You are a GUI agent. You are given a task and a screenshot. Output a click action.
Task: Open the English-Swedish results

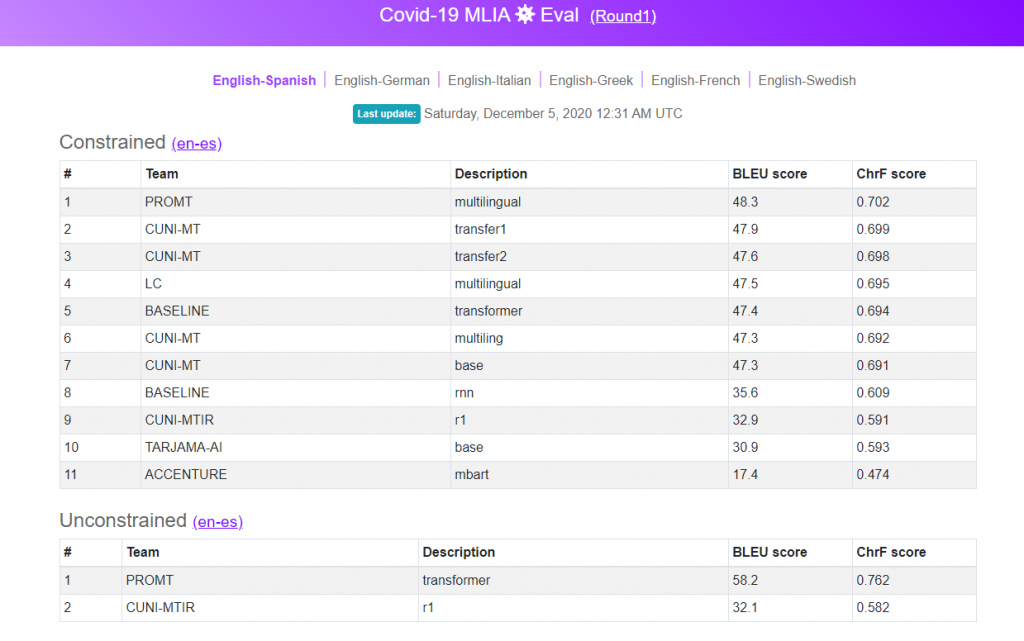pyautogui.click(x=806, y=80)
